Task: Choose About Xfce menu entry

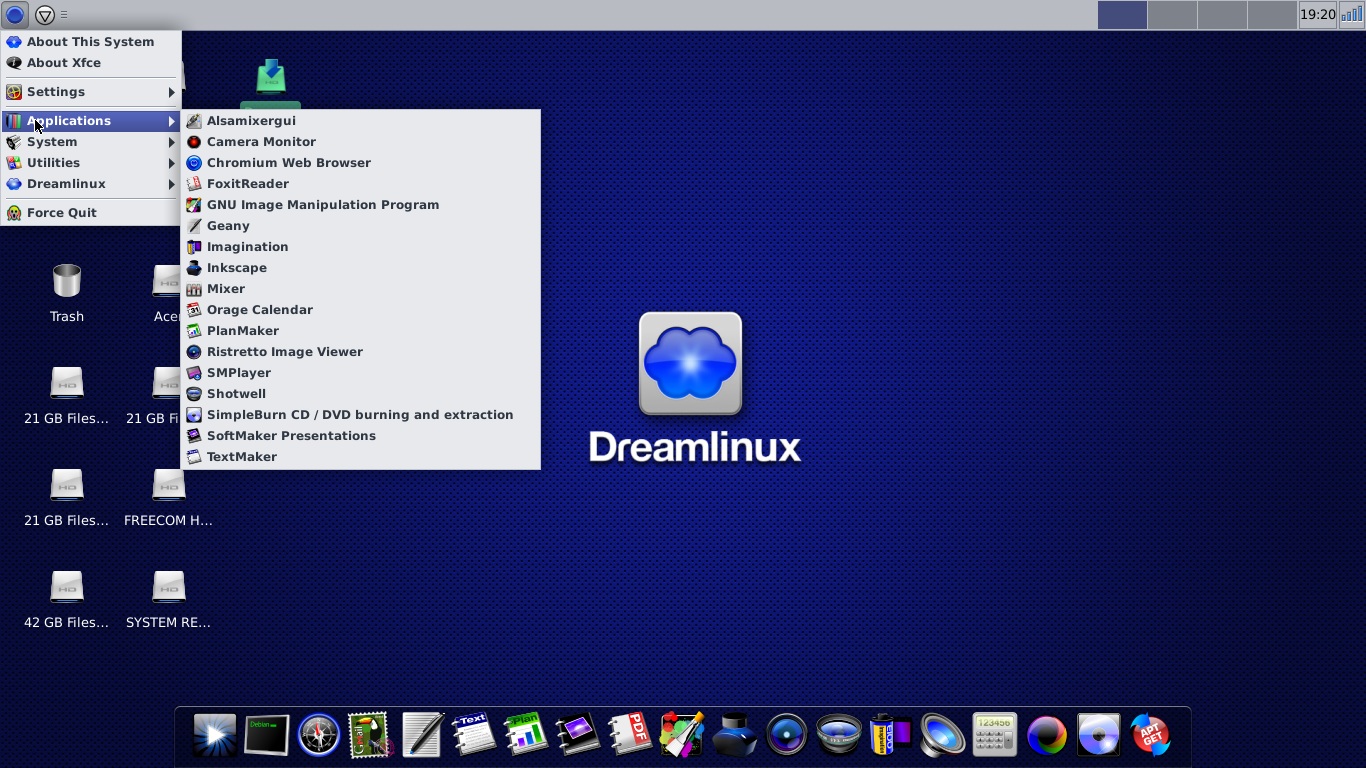Action: coord(91,63)
